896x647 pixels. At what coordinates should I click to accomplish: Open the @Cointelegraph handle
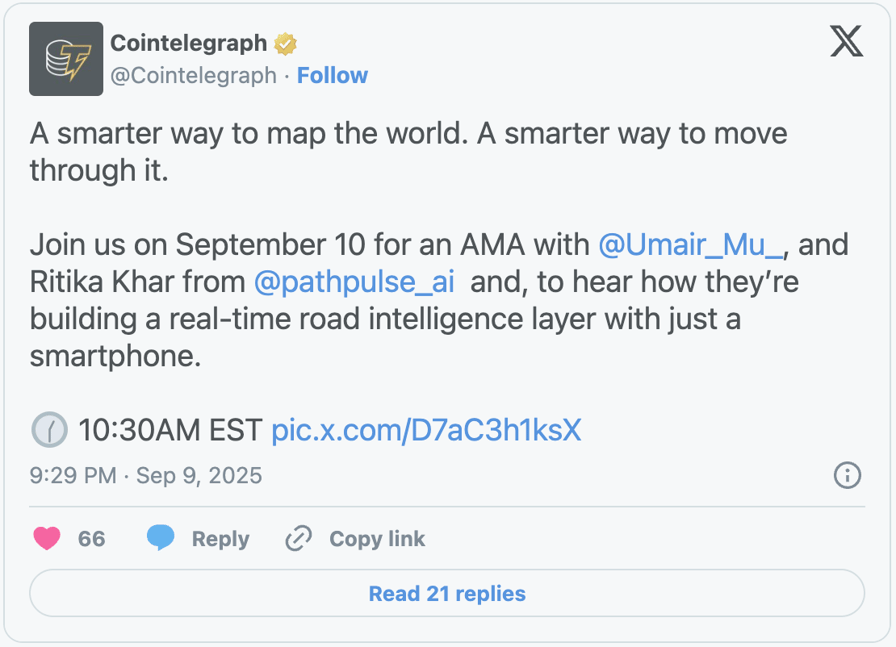(193, 76)
